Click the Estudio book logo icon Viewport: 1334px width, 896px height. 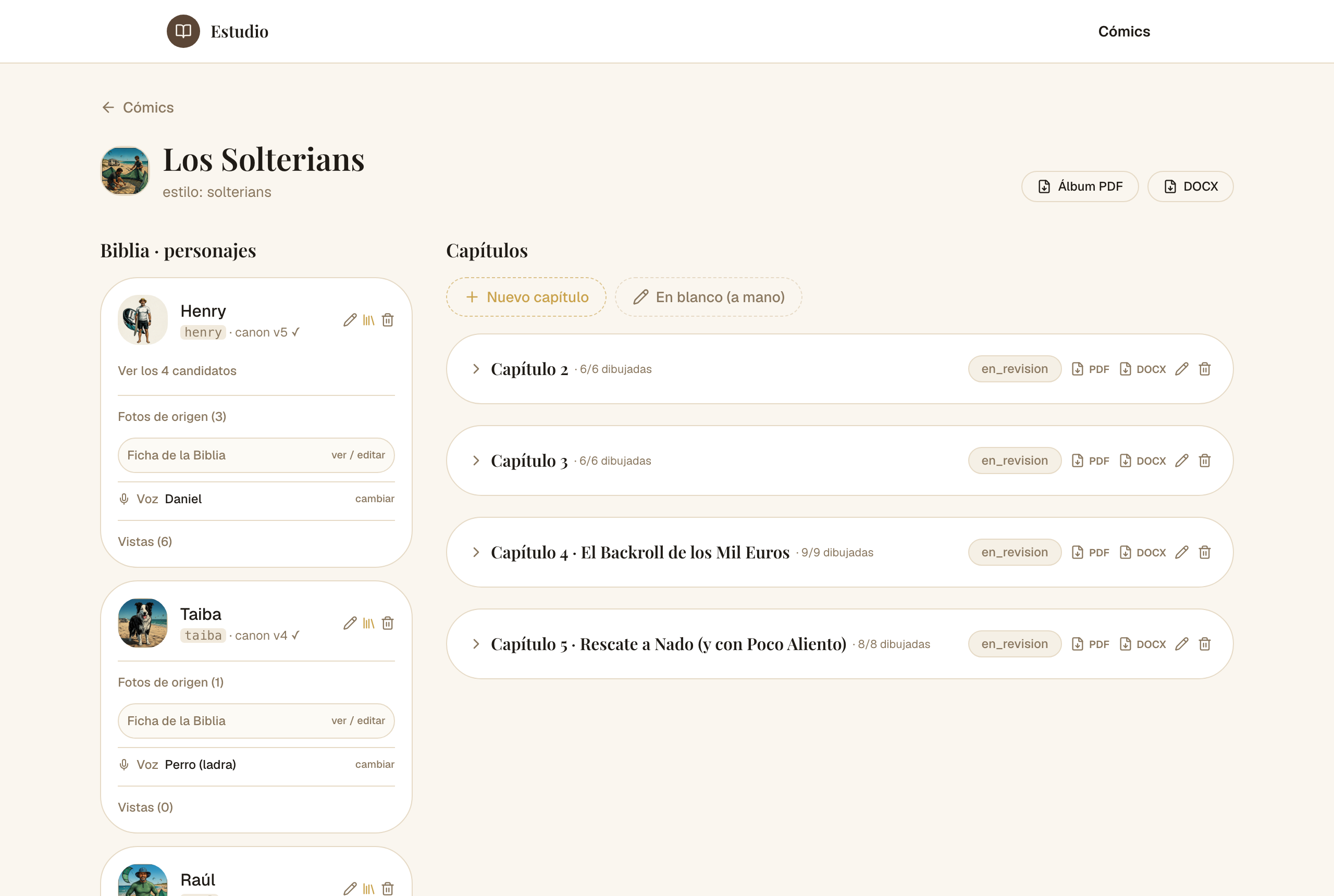183,31
